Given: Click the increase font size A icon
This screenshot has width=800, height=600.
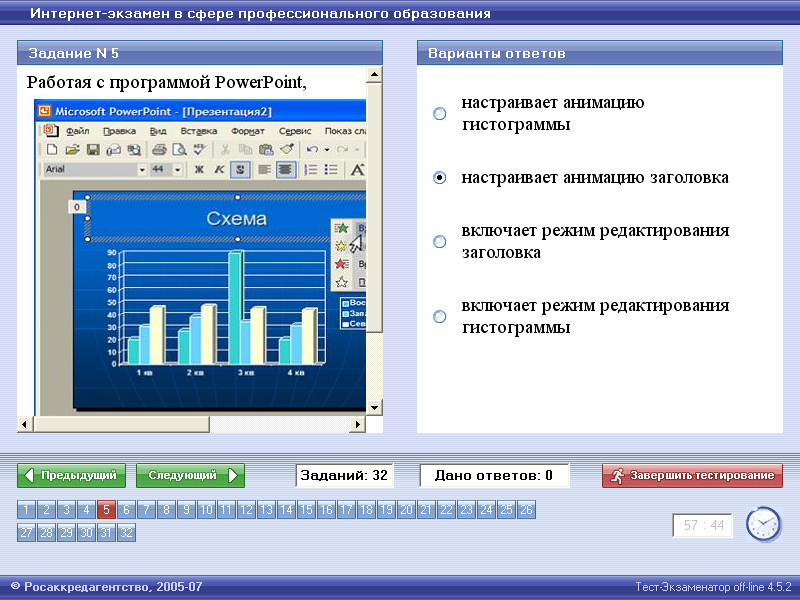Looking at the screenshot, I should click(x=357, y=169).
